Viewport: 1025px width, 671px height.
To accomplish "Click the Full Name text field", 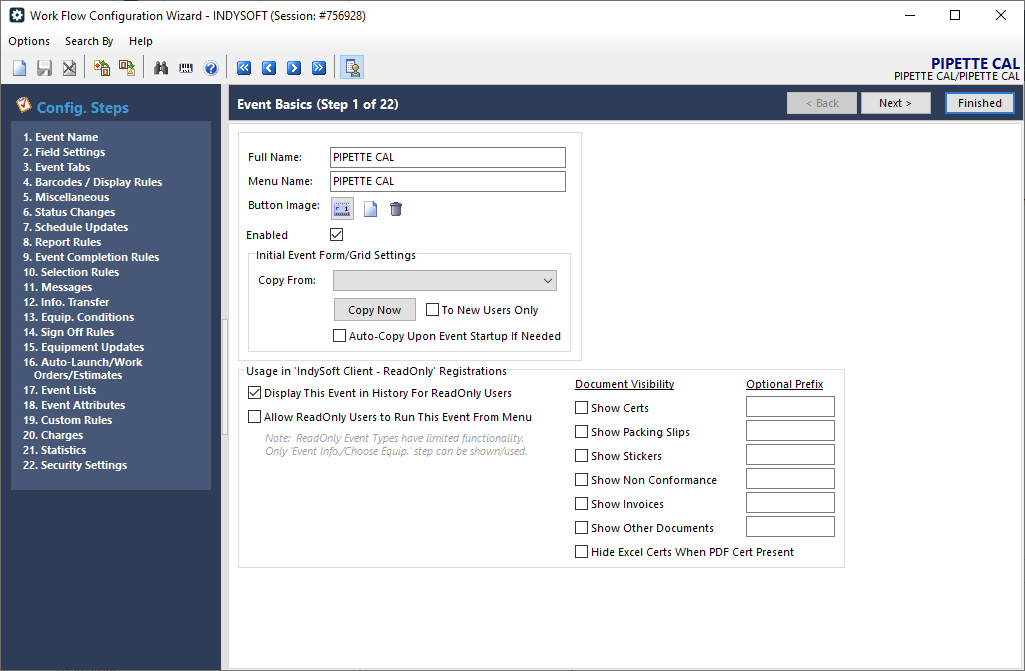I will click(x=447, y=157).
